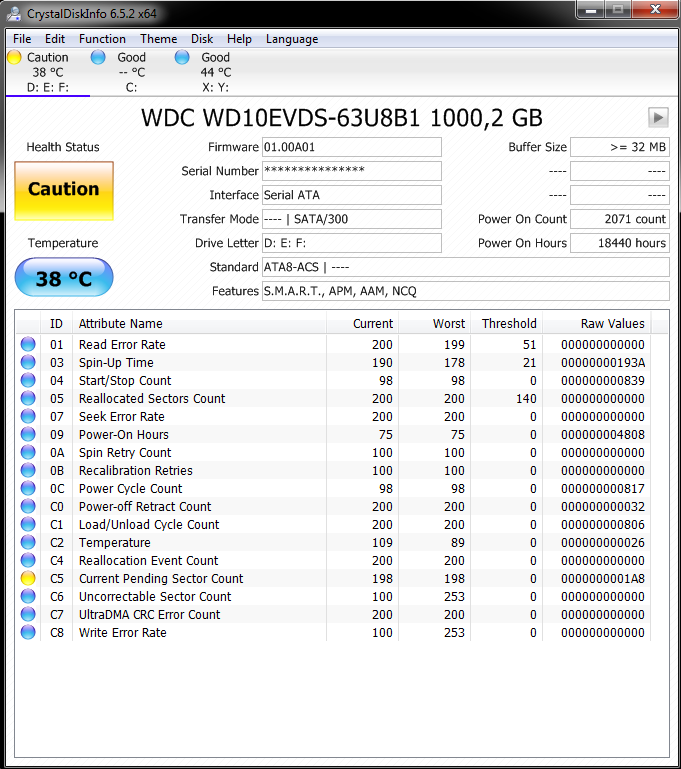The image size is (681, 769).
Task: Click raw value 0000000193A
Action: click(603, 363)
